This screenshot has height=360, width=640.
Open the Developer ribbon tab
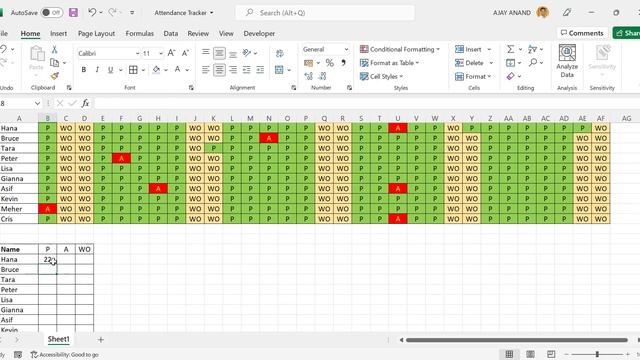pos(259,33)
